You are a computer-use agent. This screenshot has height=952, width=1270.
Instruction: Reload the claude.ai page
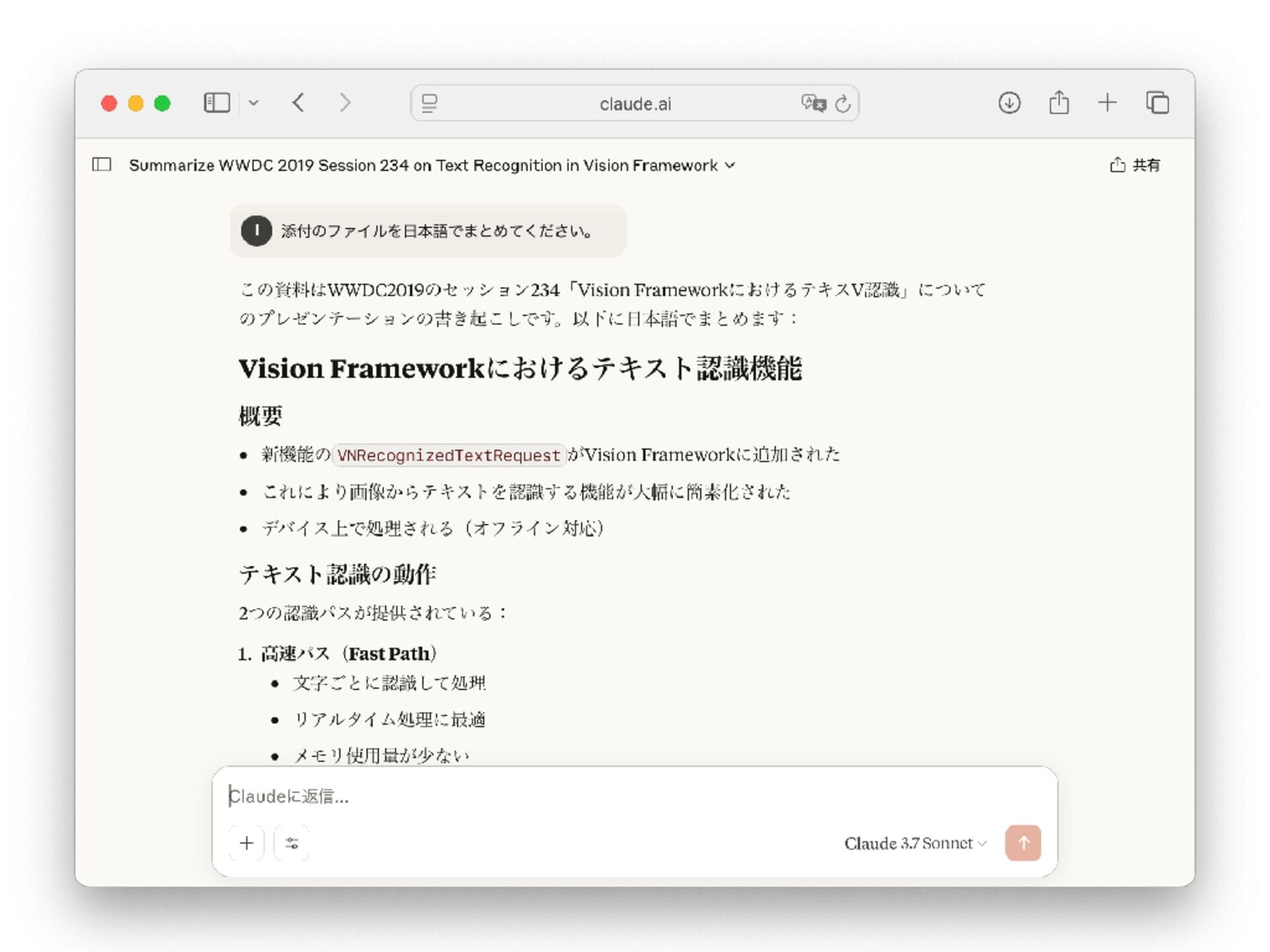(x=843, y=104)
